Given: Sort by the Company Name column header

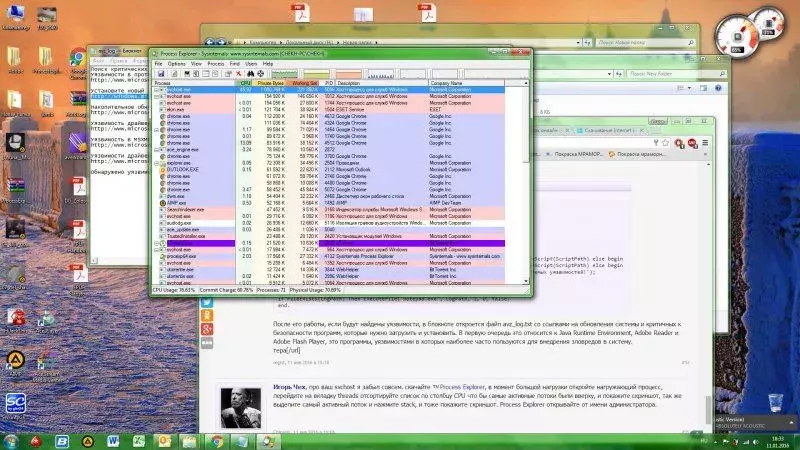Looking at the screenshot, I should point(466,83).
